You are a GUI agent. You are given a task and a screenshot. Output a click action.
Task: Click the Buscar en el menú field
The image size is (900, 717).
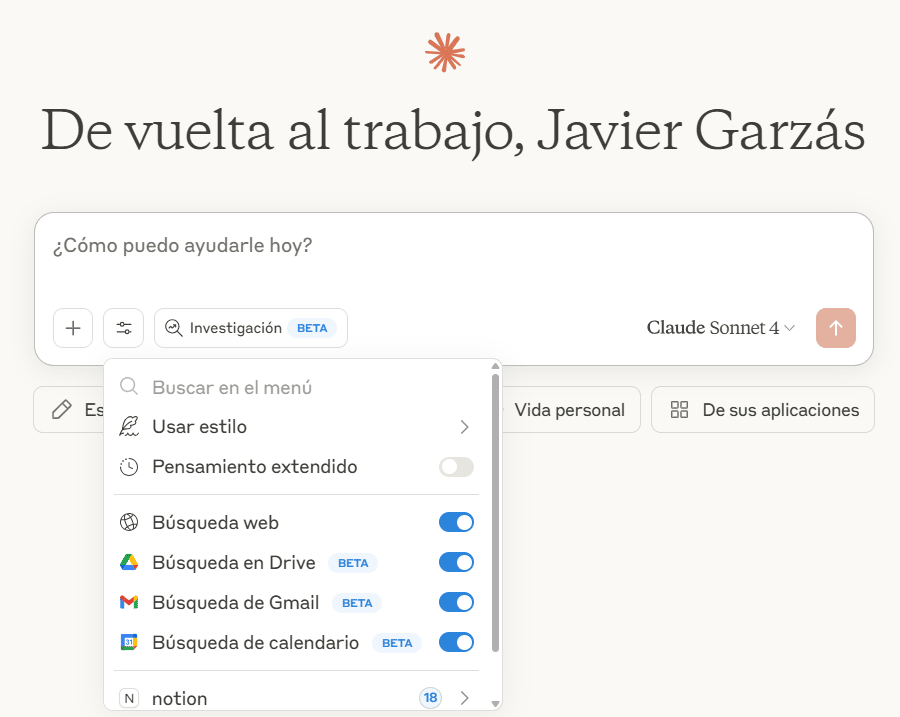[x=300, y=387]
